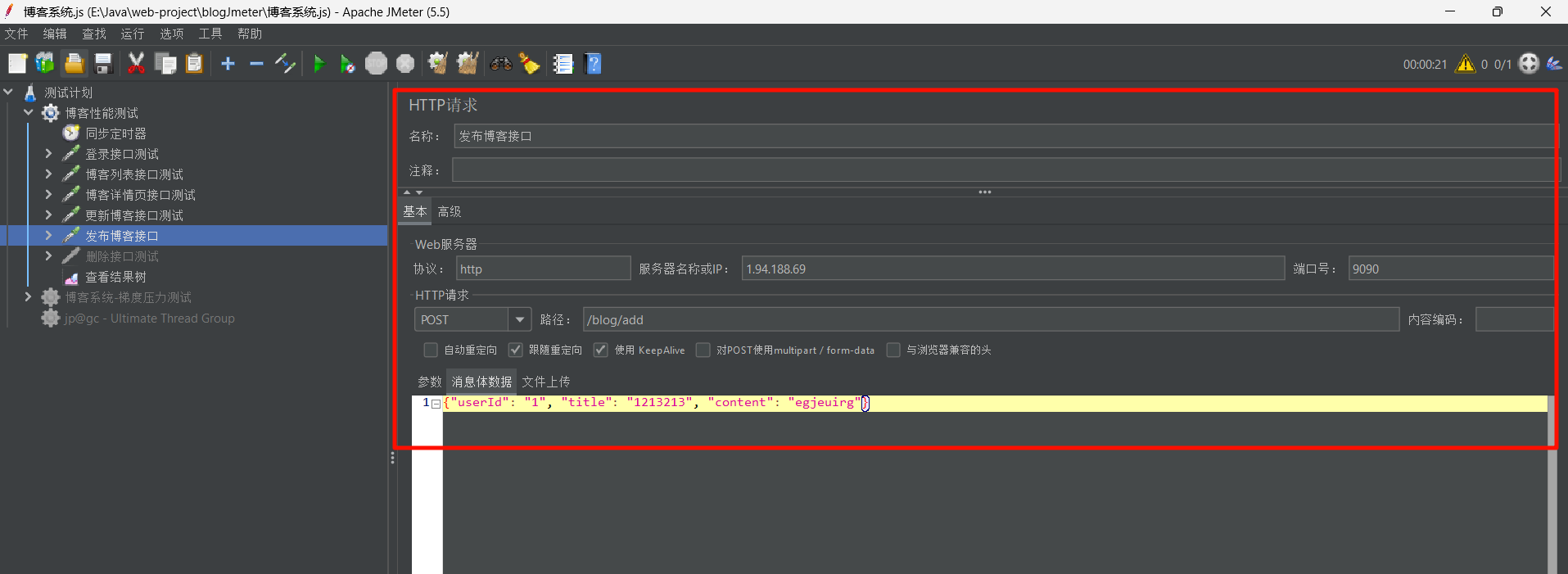Click the Expand all plus icon
Viewport: 1568px width, 574px height.
coord(228,64)
